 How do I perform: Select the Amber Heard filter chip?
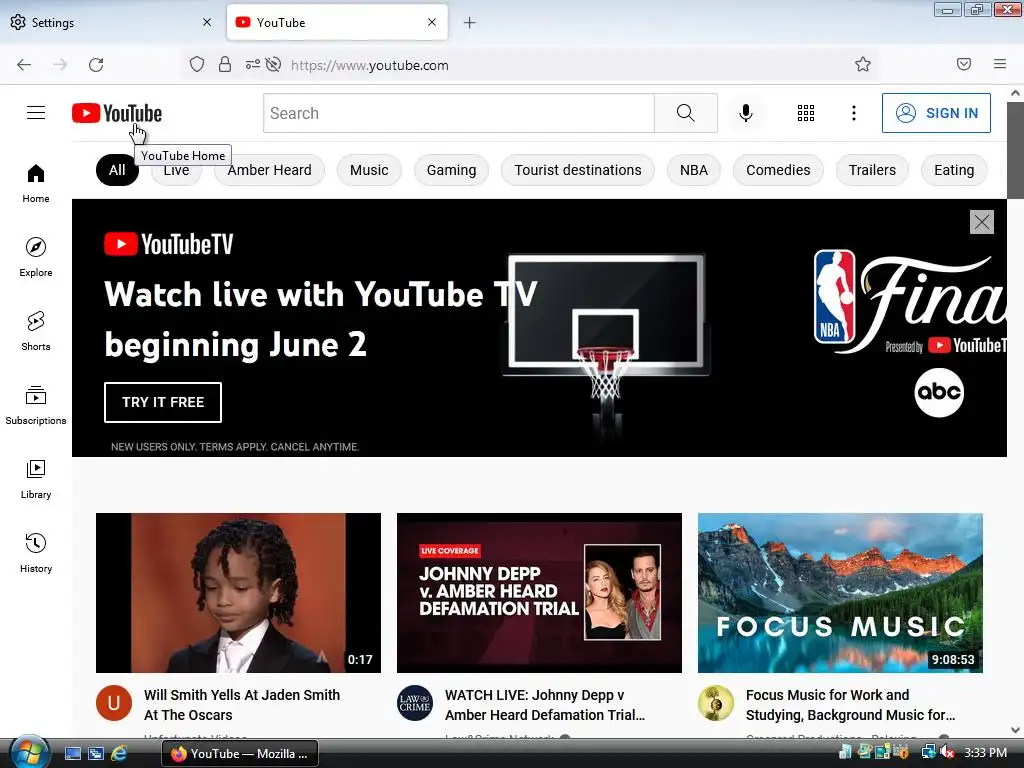pyautogui.click(x=269, y=170)
